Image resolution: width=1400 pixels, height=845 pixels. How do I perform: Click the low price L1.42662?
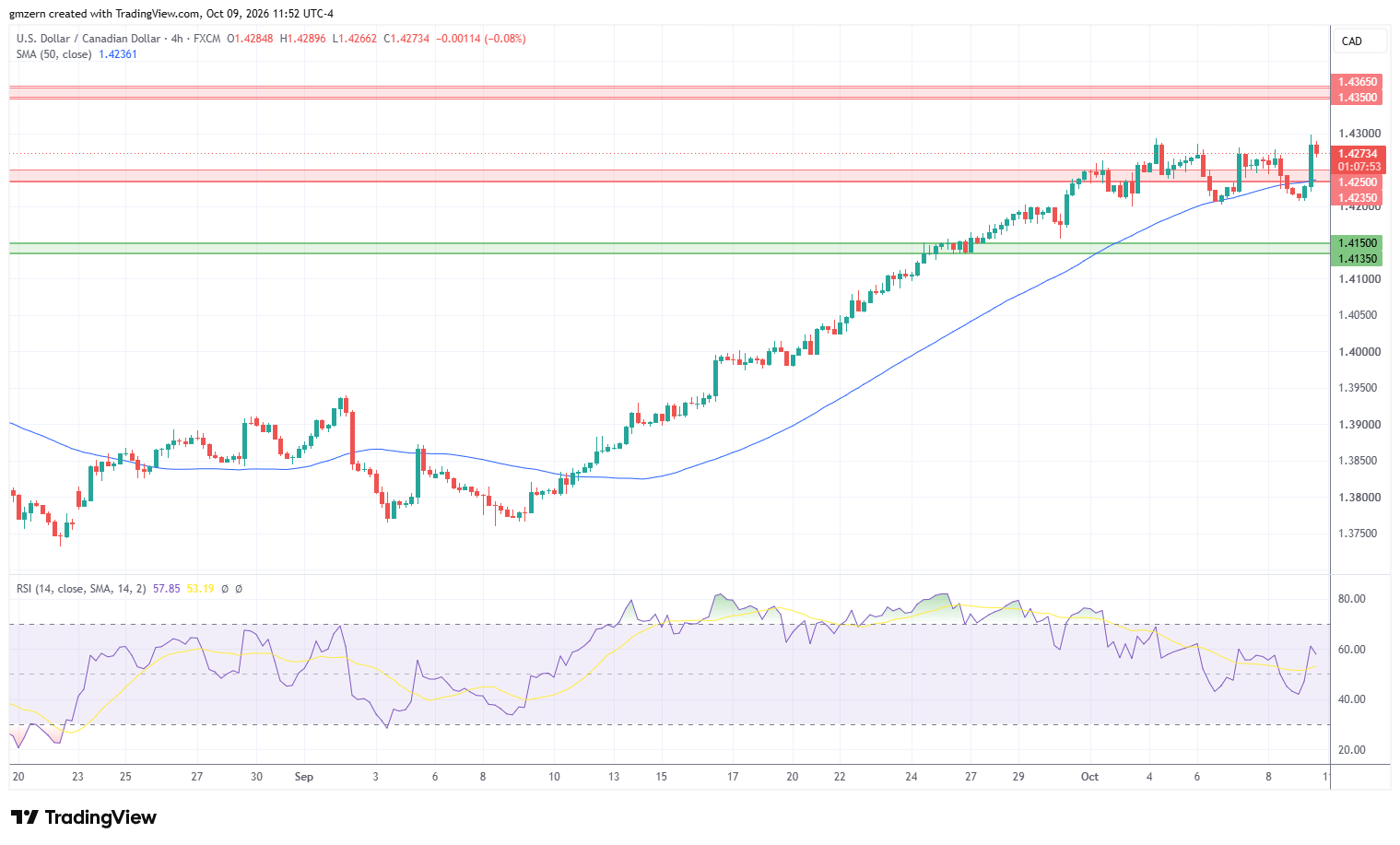355,39
